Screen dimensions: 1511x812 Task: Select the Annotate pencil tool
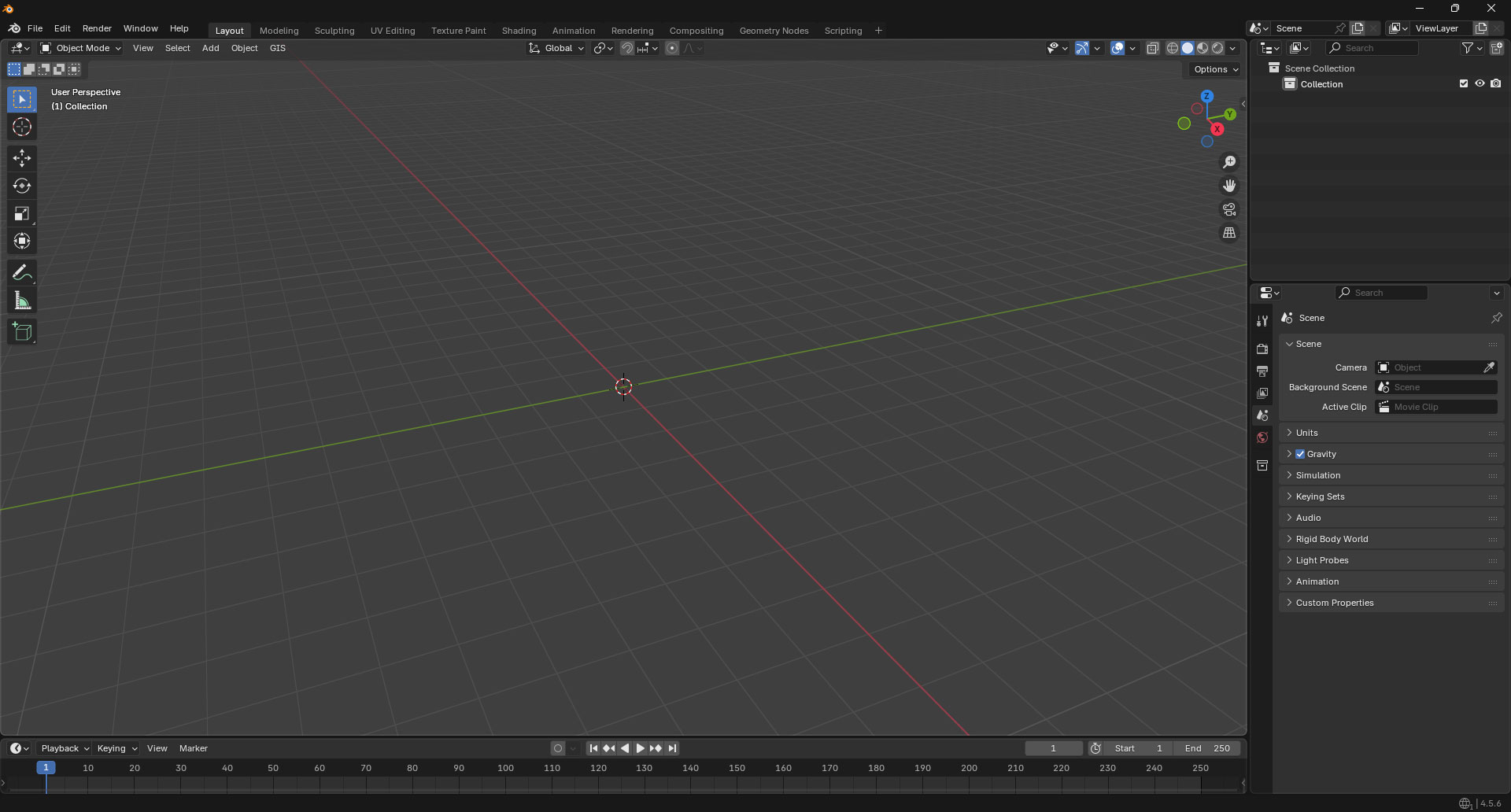pos(22,273)
